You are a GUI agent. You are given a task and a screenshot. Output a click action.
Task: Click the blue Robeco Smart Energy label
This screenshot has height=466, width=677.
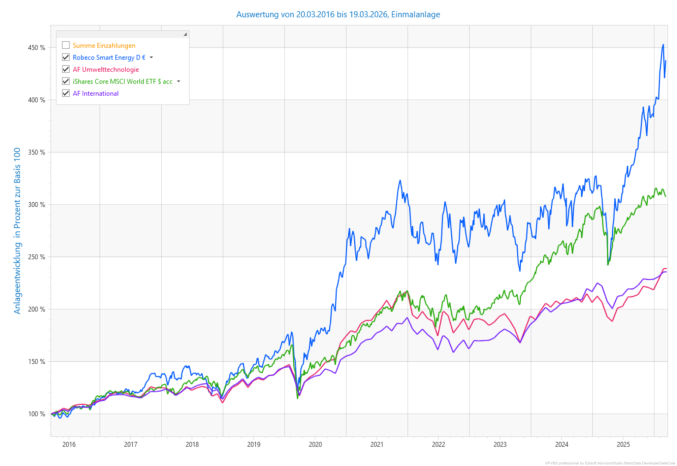[x=109, y=58]
